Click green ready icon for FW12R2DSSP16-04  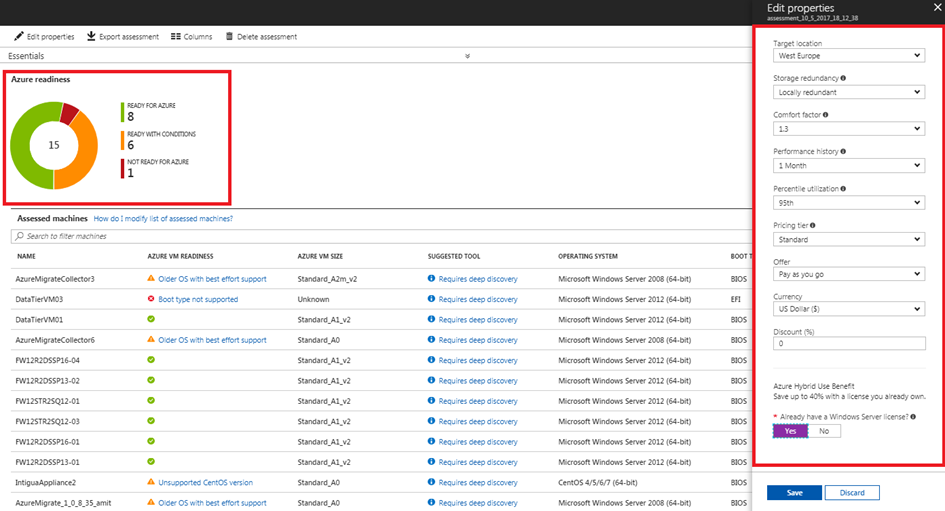(x=151, y=360)
